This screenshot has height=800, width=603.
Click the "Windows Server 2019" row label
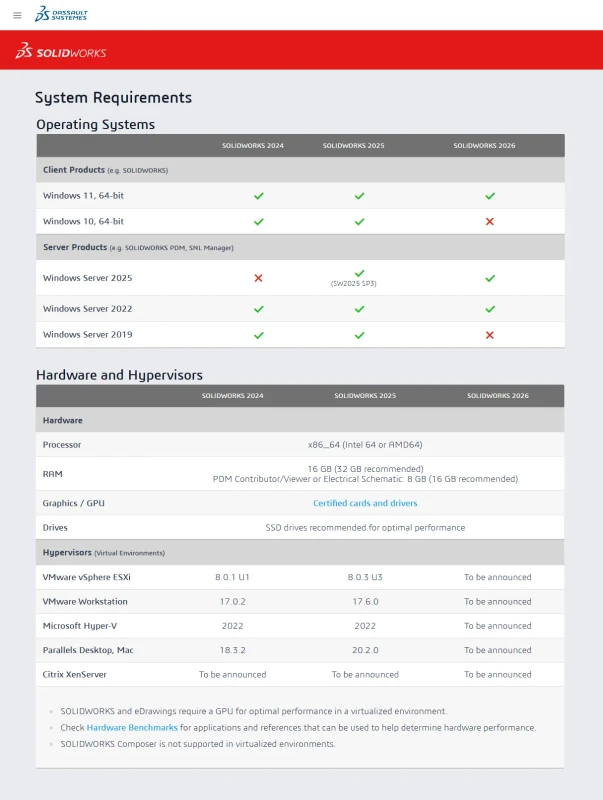coord(87,335)
